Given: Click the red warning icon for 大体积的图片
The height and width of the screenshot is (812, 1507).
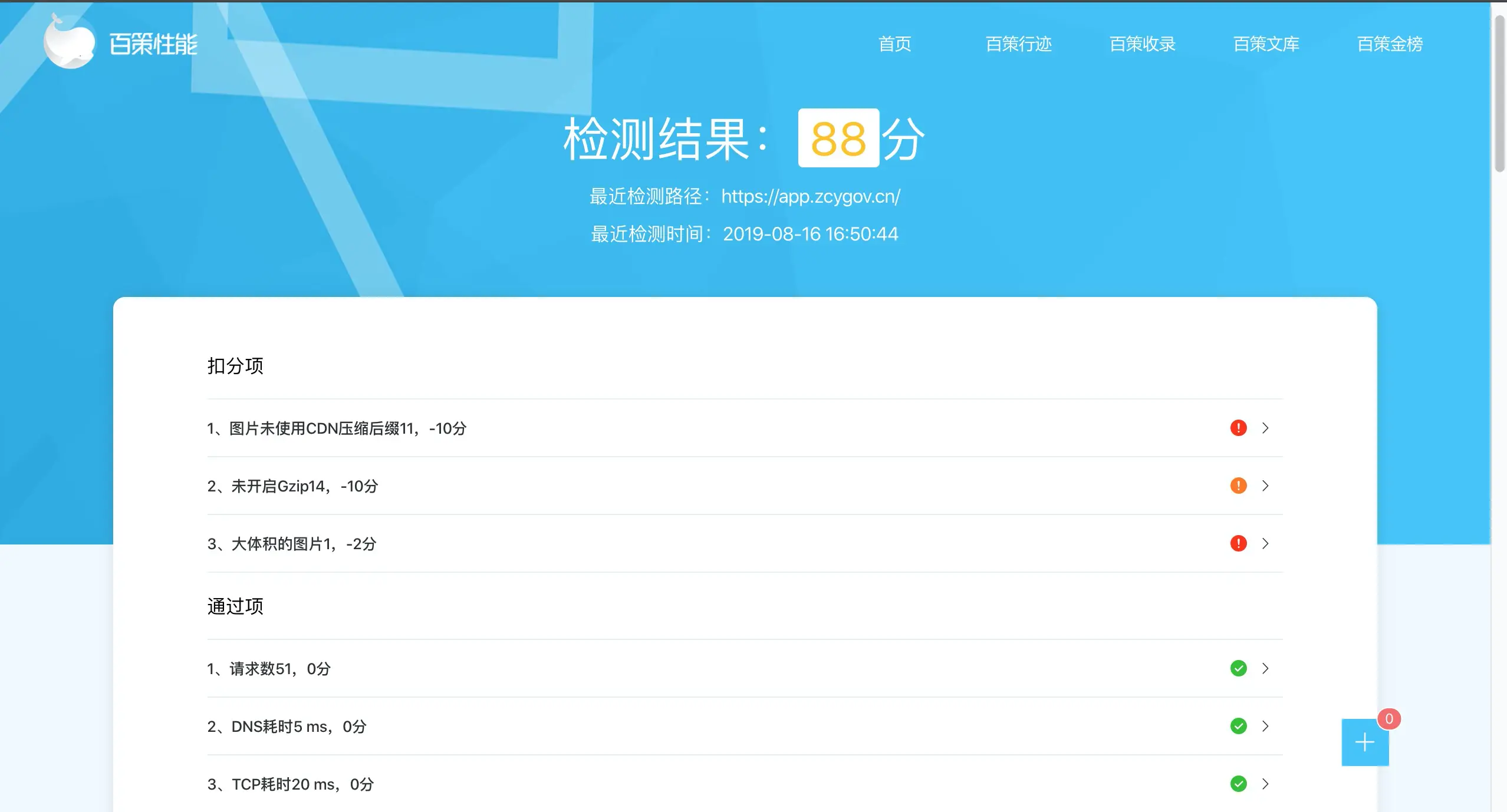Looking at the screenshot, I should 1238,543.
